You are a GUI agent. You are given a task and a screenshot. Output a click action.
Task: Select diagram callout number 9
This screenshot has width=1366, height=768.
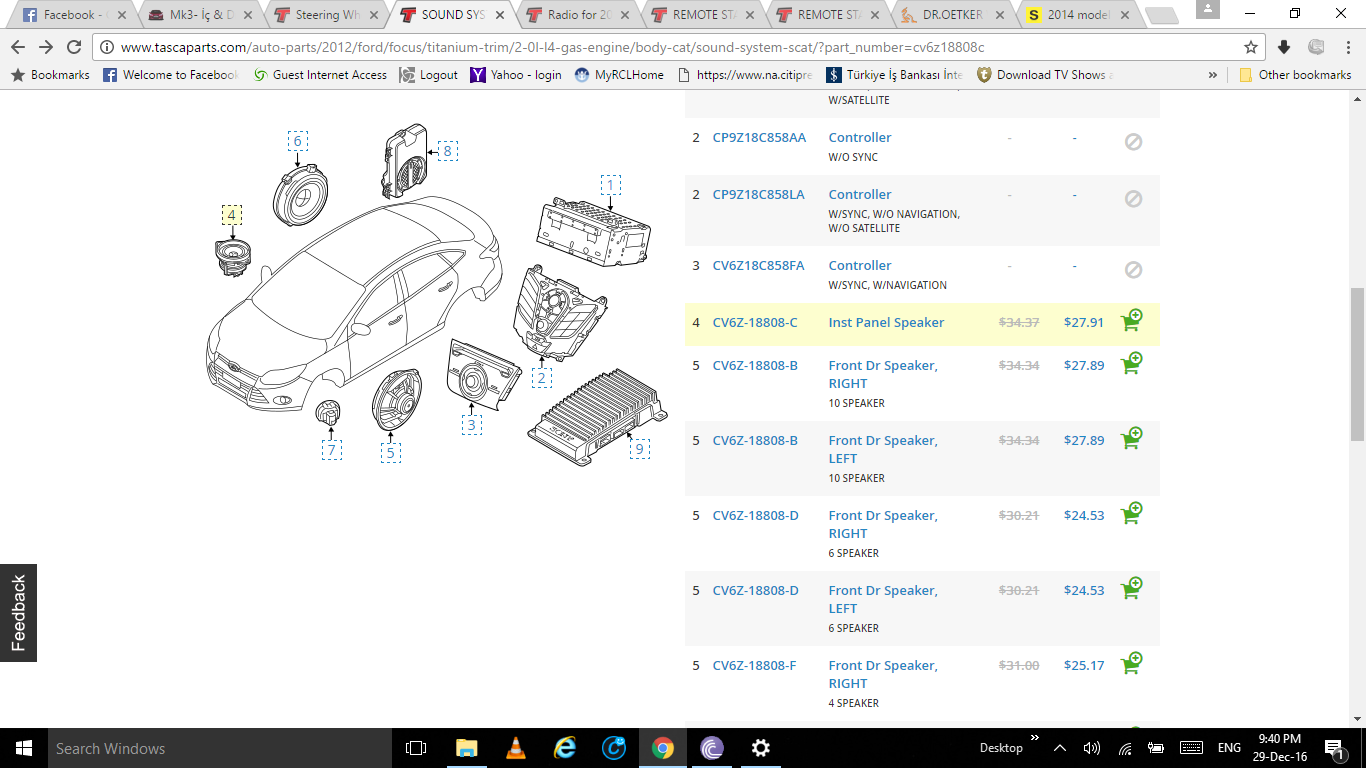[639, 448]
